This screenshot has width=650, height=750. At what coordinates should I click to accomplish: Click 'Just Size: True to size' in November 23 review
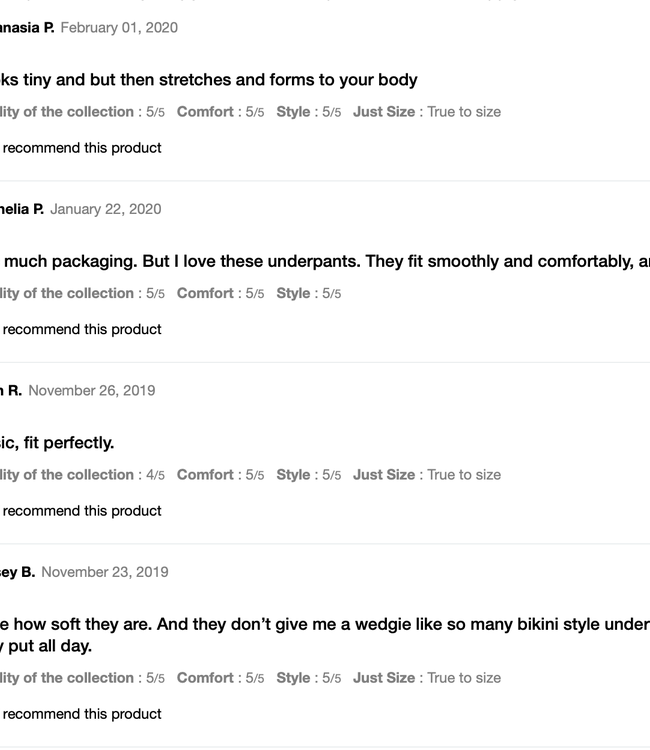427,678
